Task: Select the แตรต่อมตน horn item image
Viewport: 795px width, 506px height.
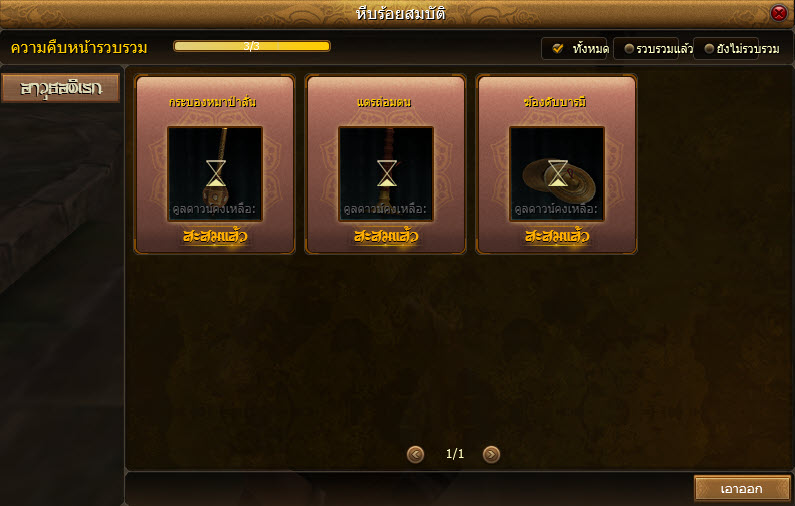Action: click(386, 174)
